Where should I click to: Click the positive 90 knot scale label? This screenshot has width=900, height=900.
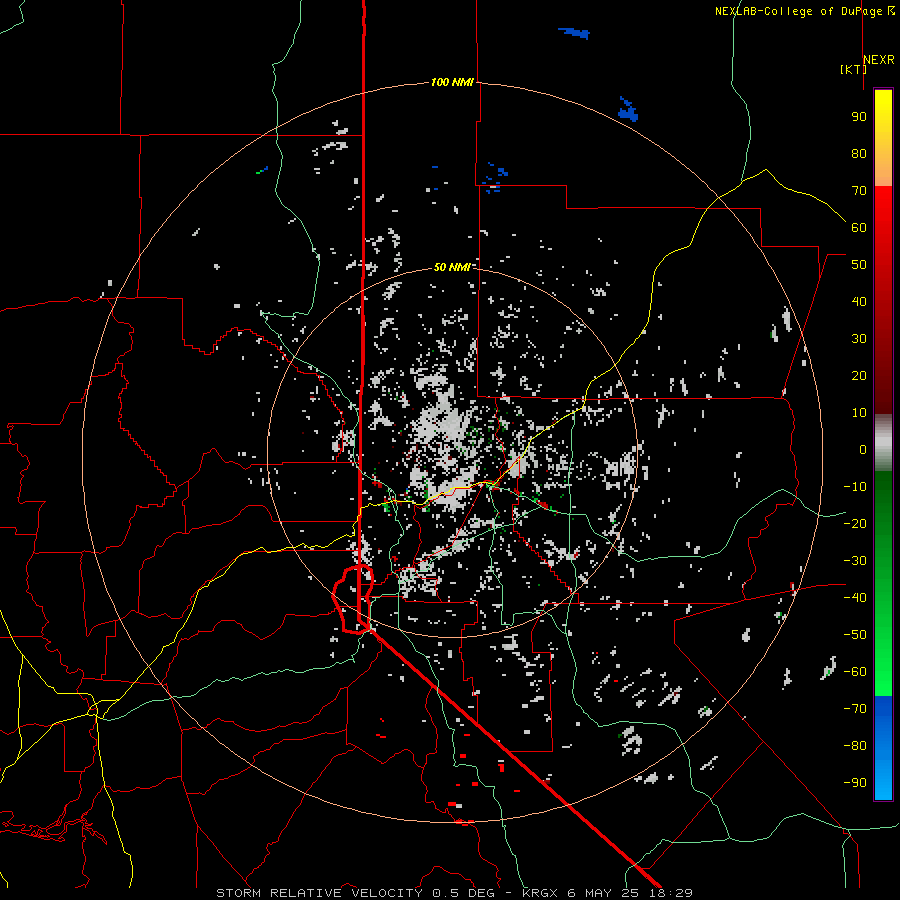click(x=859, y=117)
